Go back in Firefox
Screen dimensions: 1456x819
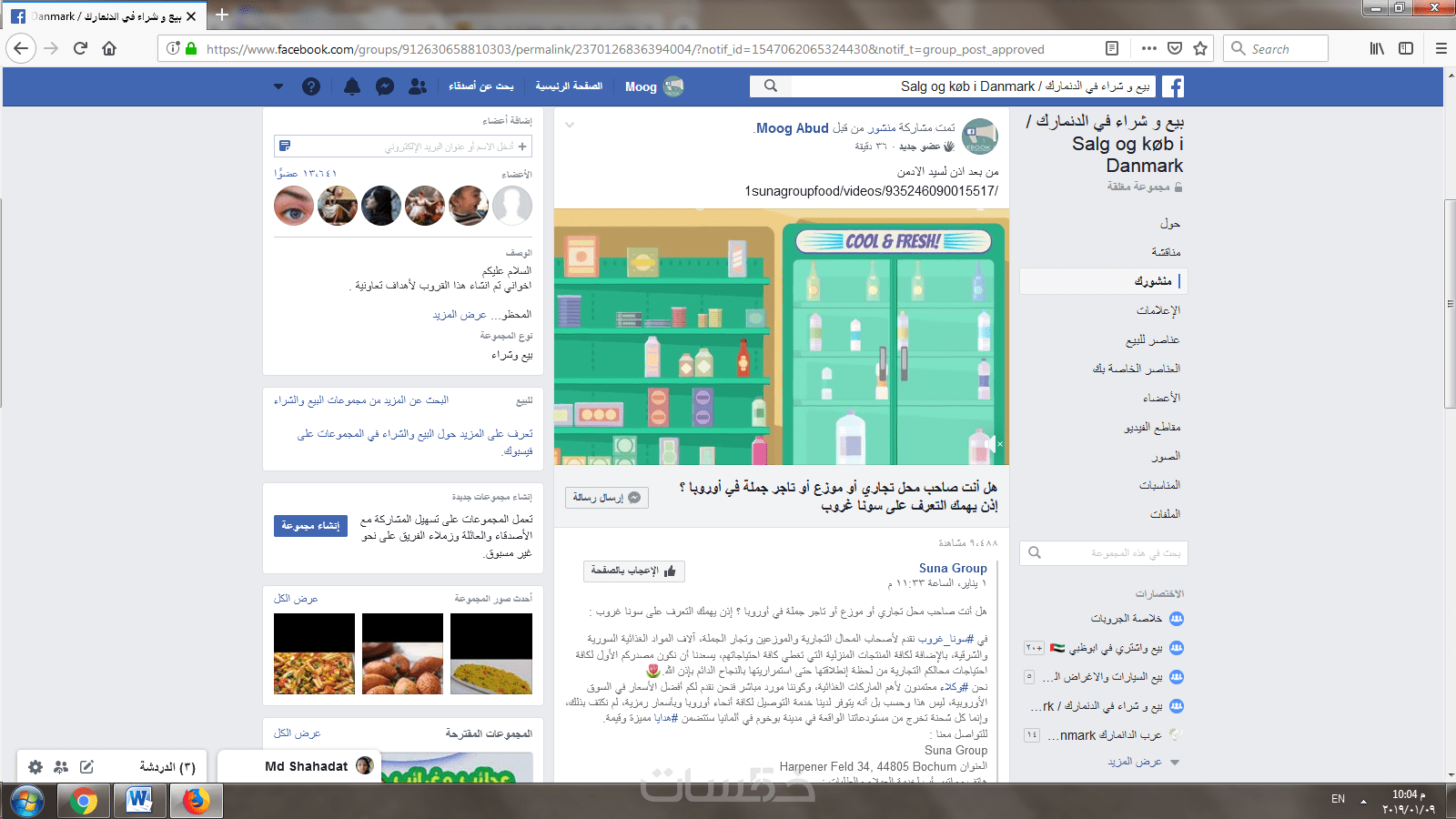click(21, 48)
